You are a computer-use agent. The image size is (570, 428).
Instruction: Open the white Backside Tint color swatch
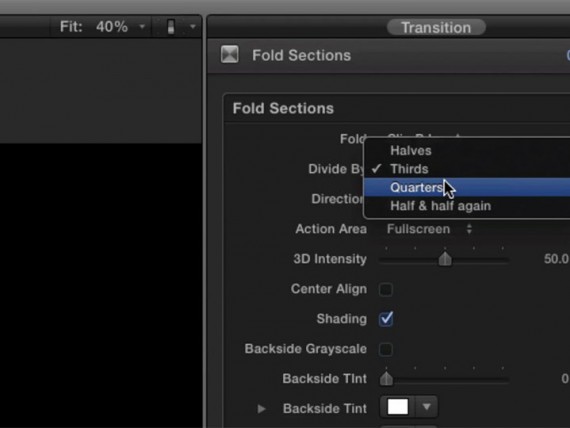point(398,407)
